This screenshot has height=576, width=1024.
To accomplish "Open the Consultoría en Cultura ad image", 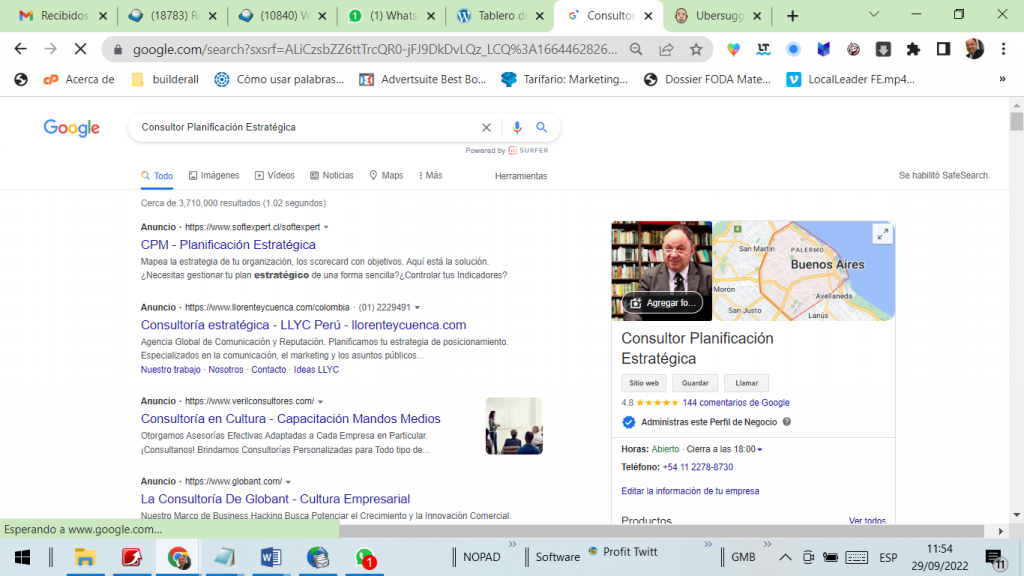I will coord(514,426).
